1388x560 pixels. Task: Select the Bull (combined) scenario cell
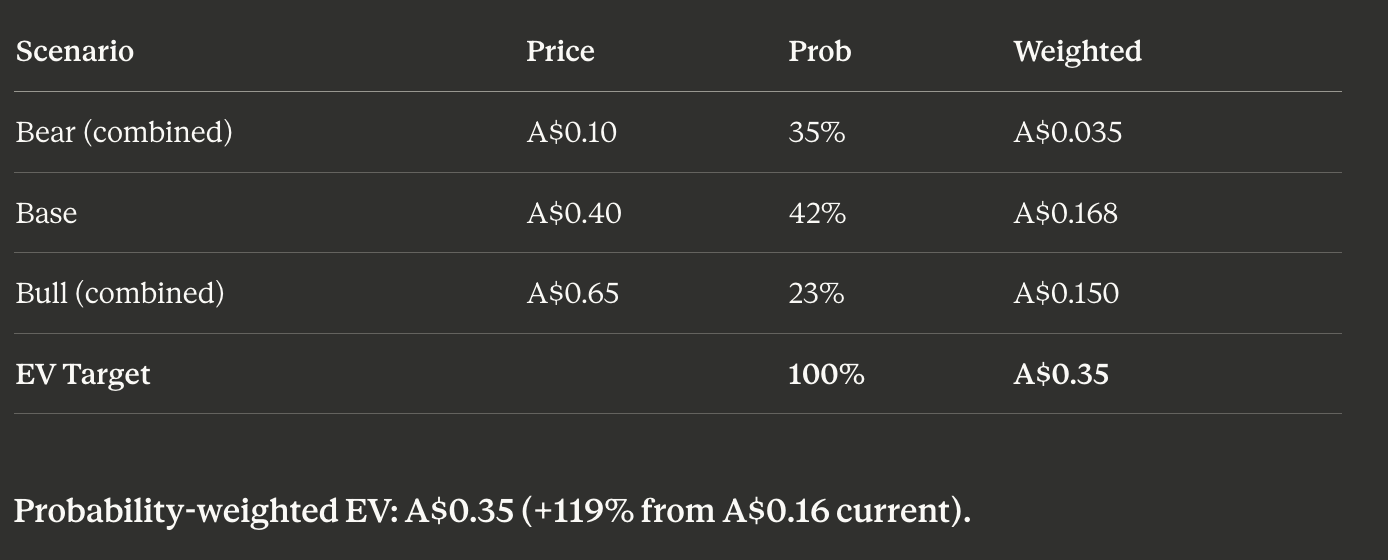(x=120, y=293)
